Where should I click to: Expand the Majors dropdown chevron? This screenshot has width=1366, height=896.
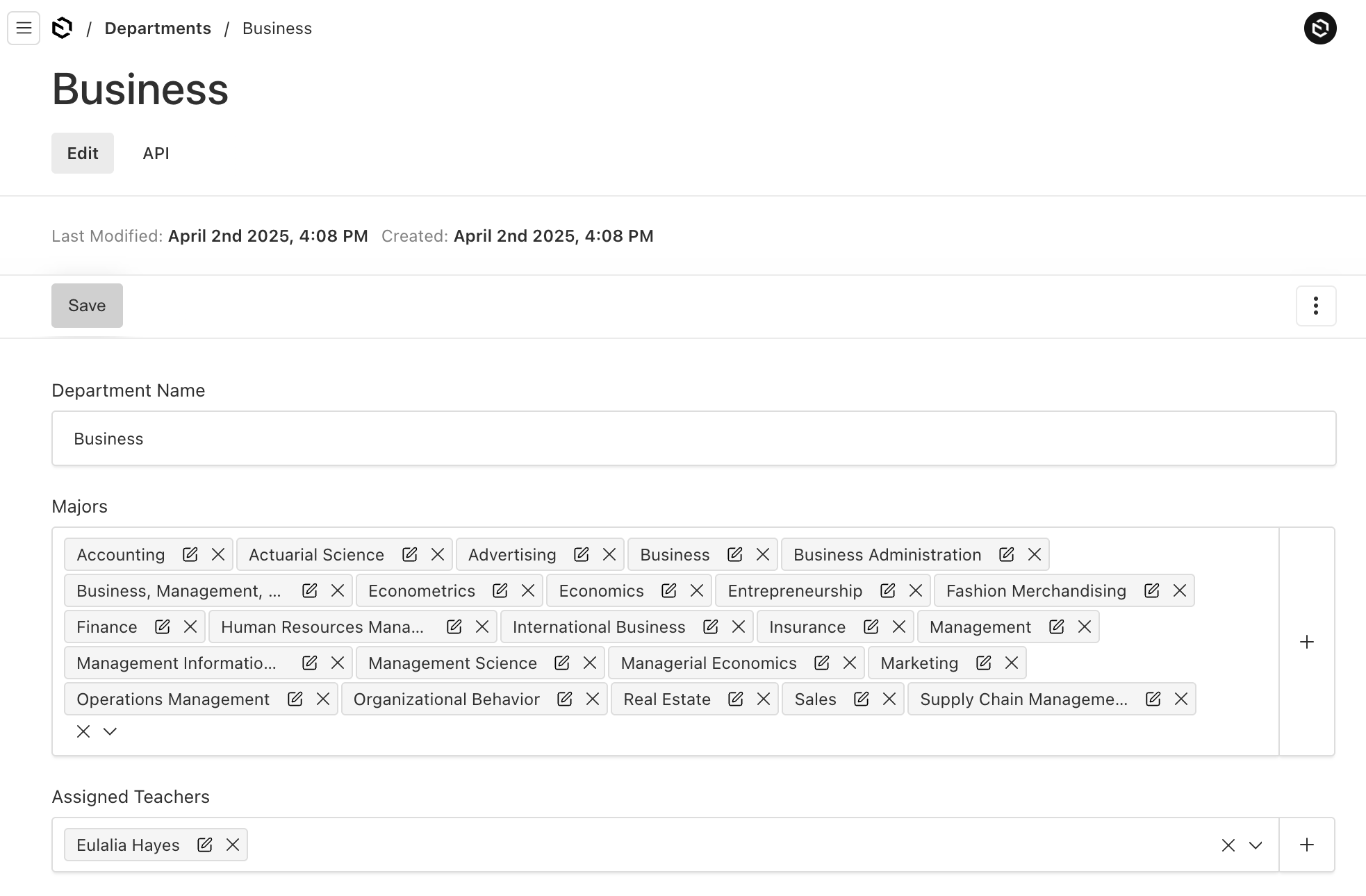110,731
